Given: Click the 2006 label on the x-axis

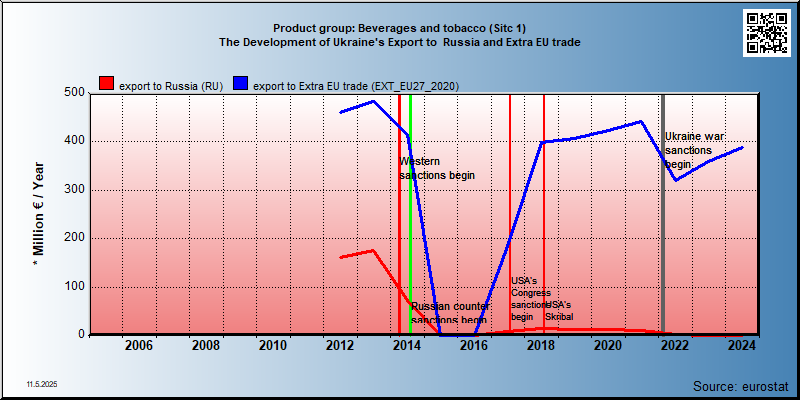Looking at the screenshot, I should [139, 346].
